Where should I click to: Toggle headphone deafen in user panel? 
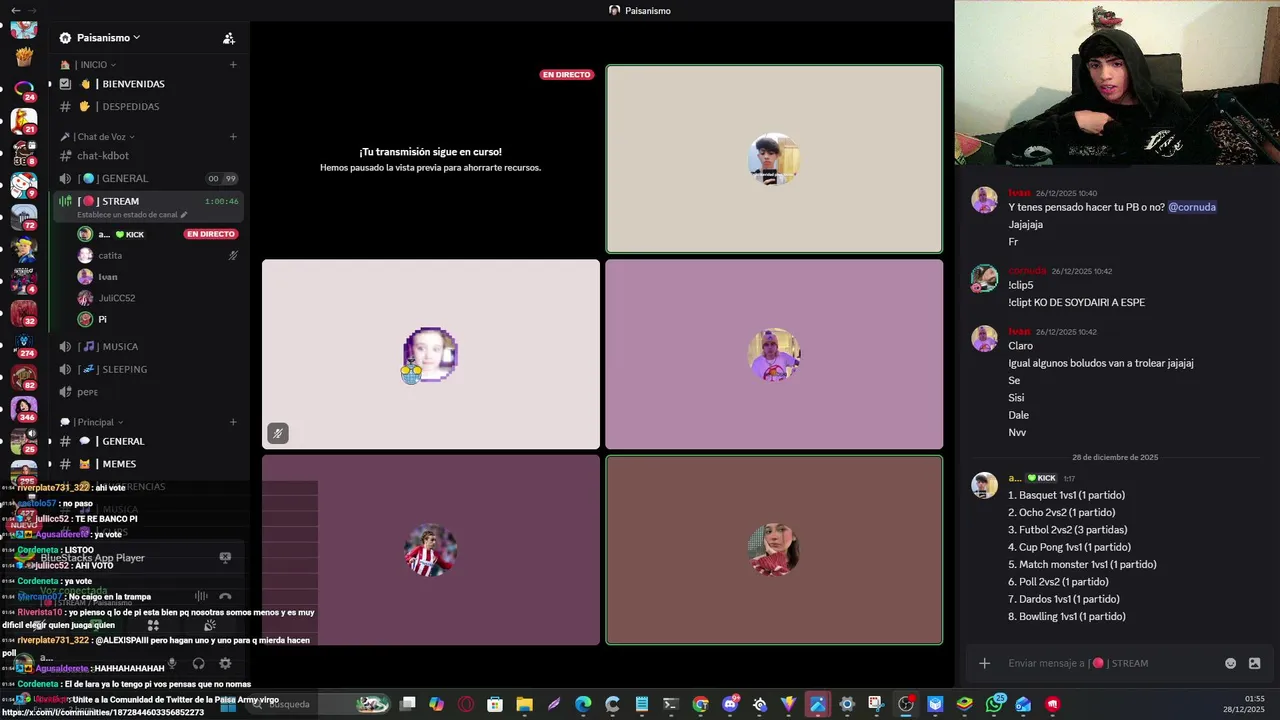198,663
